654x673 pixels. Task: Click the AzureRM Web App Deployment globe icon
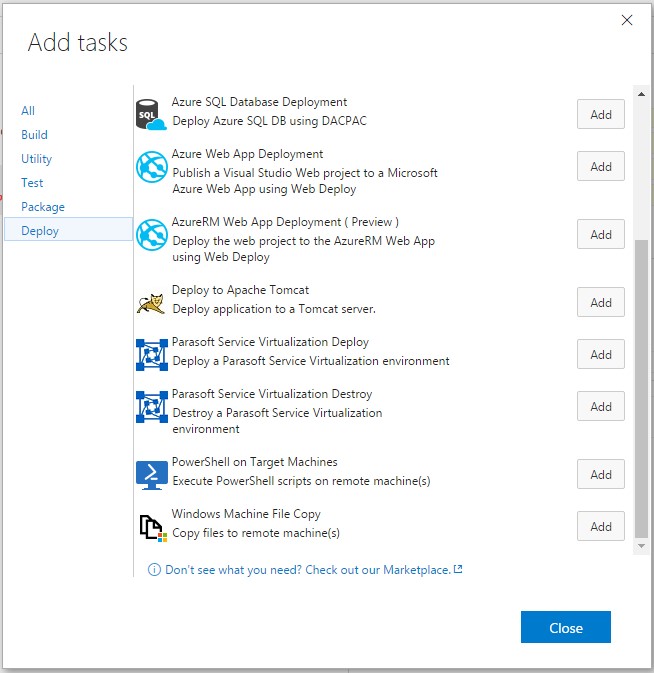pos(151,235)
